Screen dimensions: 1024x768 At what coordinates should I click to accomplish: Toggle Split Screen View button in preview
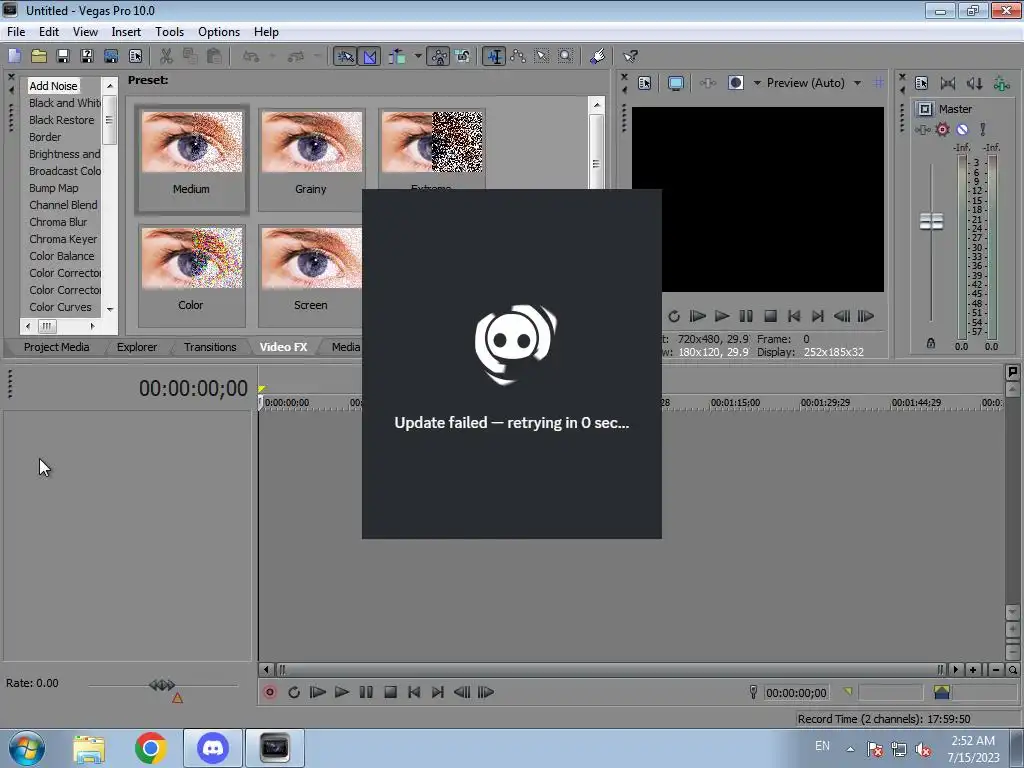[735, 83]
